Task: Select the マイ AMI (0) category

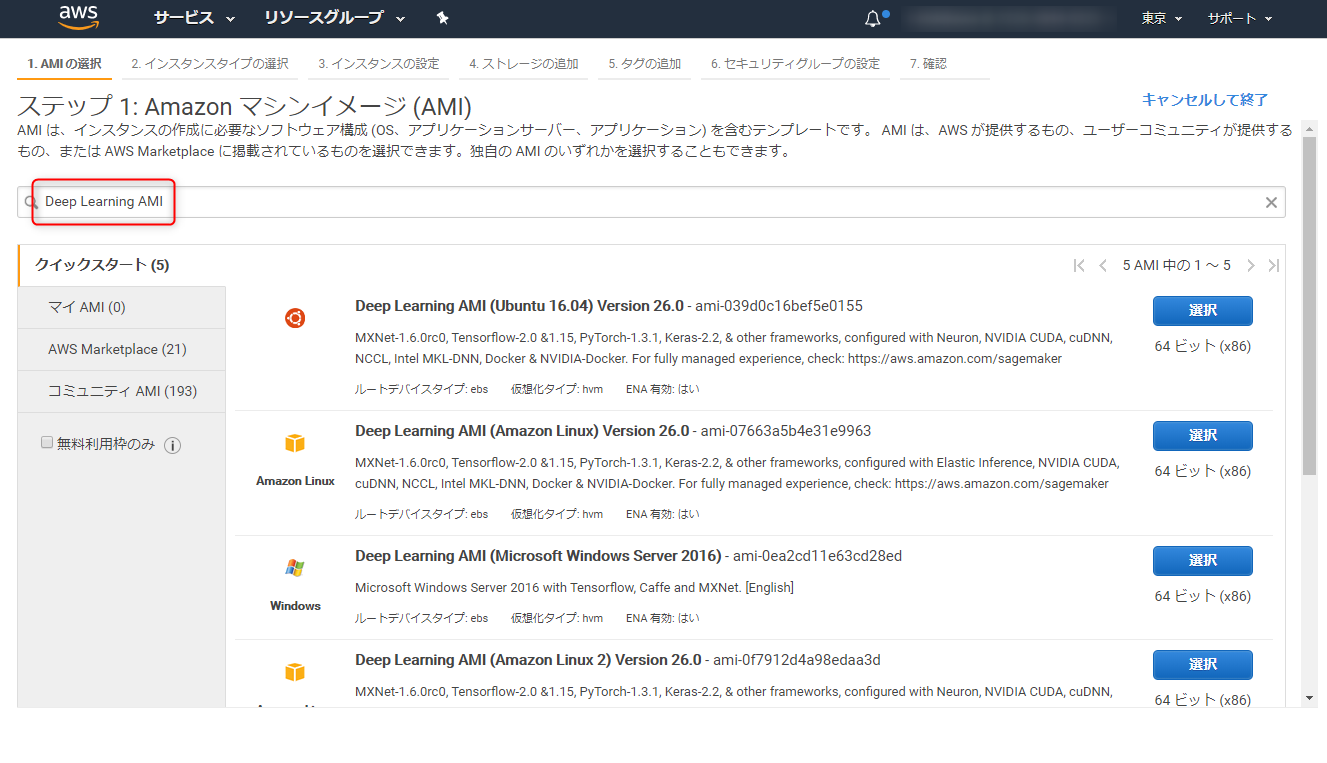Action: coord(122,307)
